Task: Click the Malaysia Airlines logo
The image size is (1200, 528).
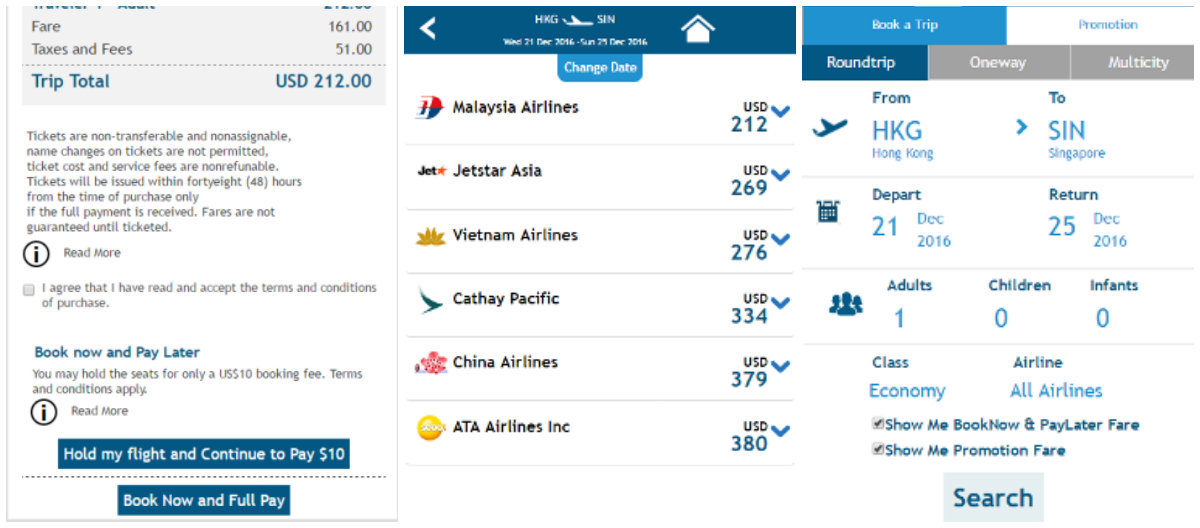Action: coord(430,108)
